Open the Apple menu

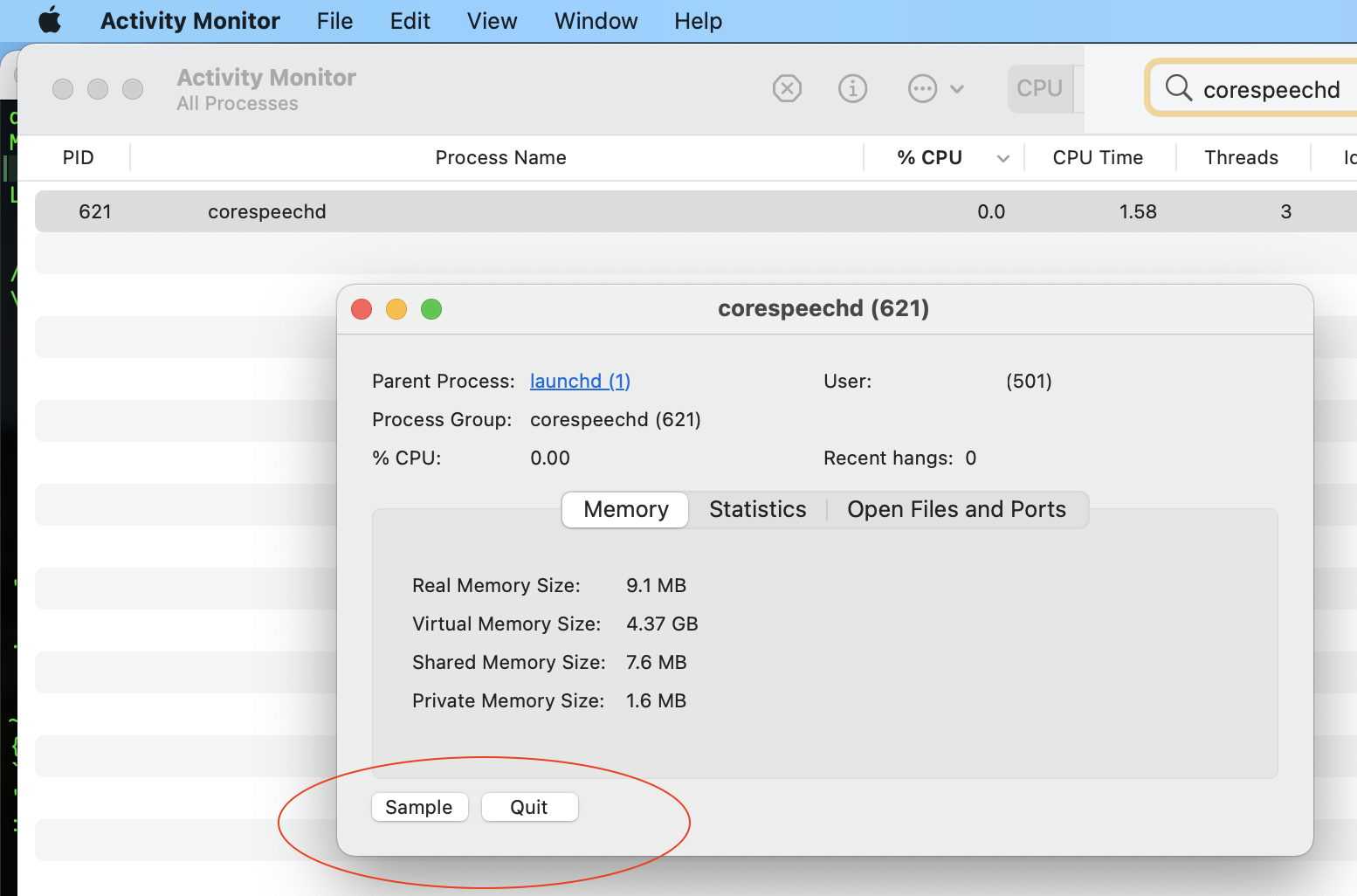click(50, 20)
